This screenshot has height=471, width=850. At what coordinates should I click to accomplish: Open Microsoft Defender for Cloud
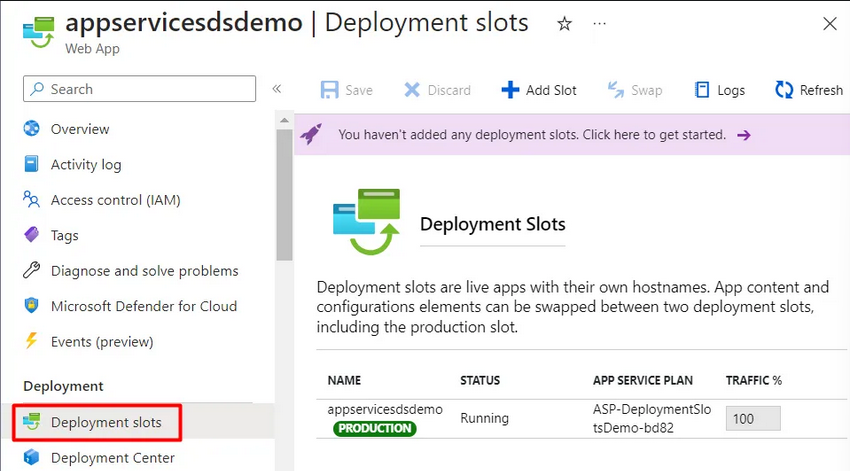pyautogui.click(x=144, y=306)
